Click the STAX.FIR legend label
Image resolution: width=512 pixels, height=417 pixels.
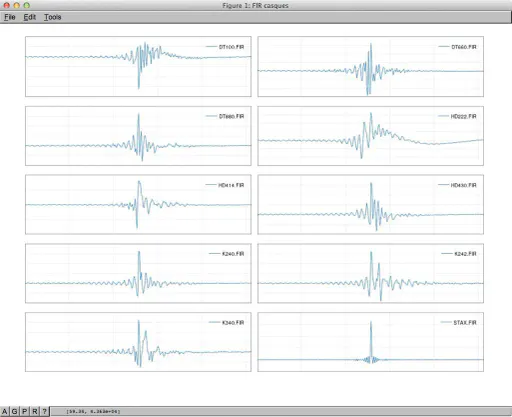point(465,322)
